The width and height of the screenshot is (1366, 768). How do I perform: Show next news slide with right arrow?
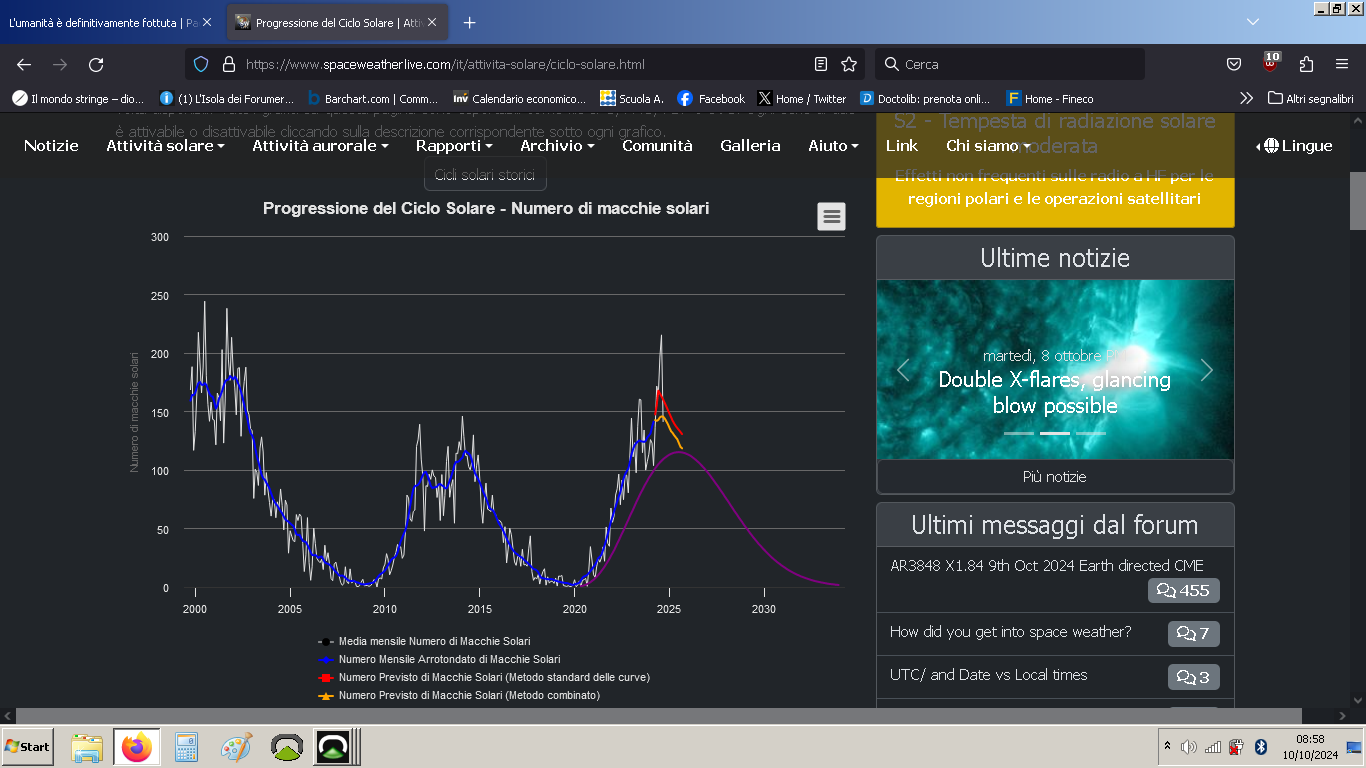1207,370
